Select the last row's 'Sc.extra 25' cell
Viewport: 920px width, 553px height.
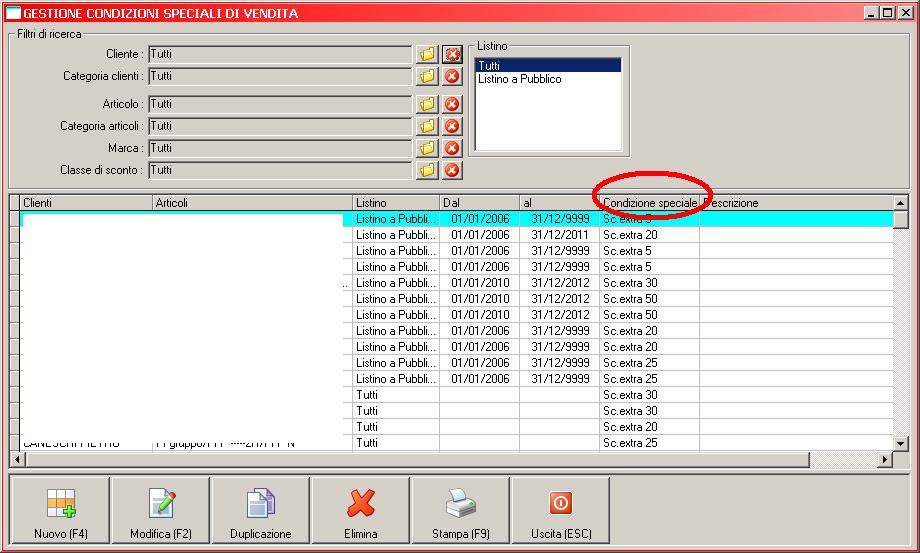(649, 443)
